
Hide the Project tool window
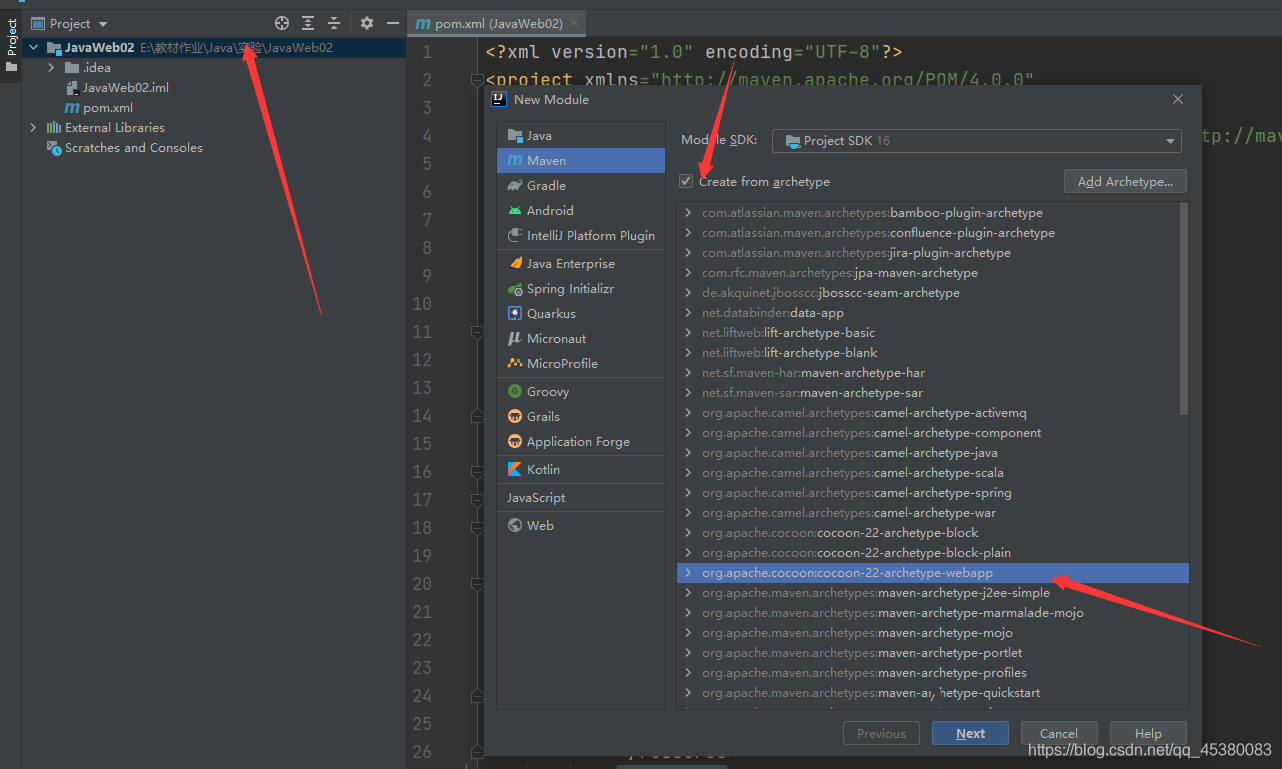point(393,23)
